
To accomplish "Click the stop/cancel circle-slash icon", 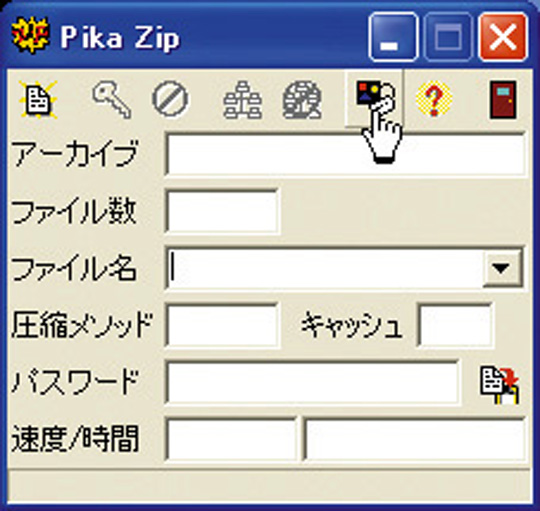I will [x=170, y=100].
